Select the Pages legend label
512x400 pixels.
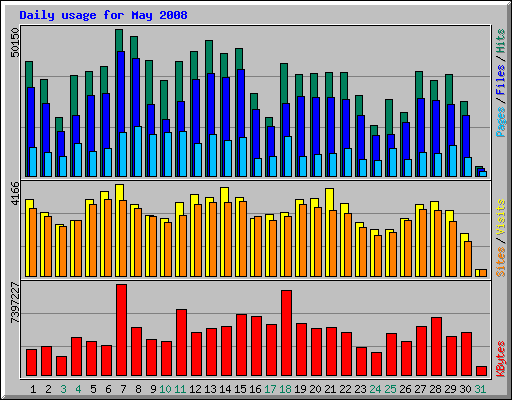(x=500, y=122)
